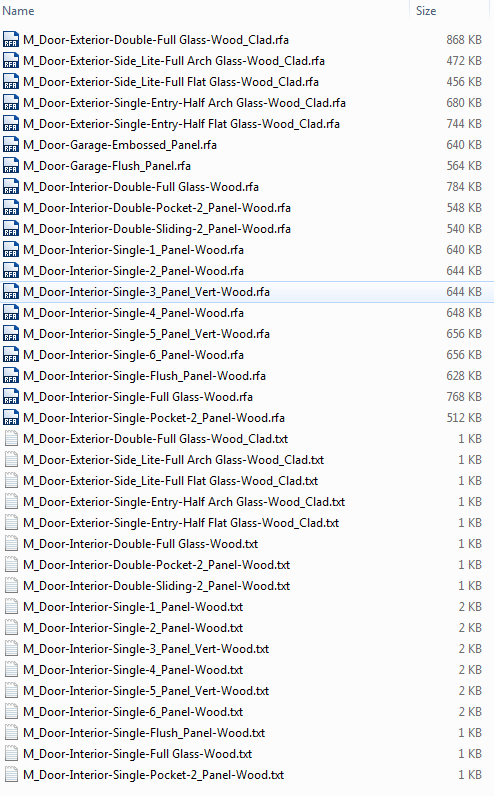
Task: Click text file icon of M_Door-Interior-Single-5_Panel_Vert-Wood.txt
Action: point(11,691)
